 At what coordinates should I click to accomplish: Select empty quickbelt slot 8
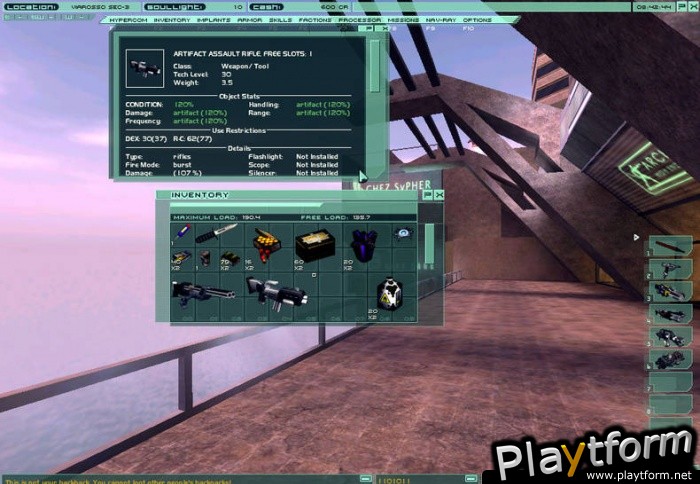click(671, 405)
